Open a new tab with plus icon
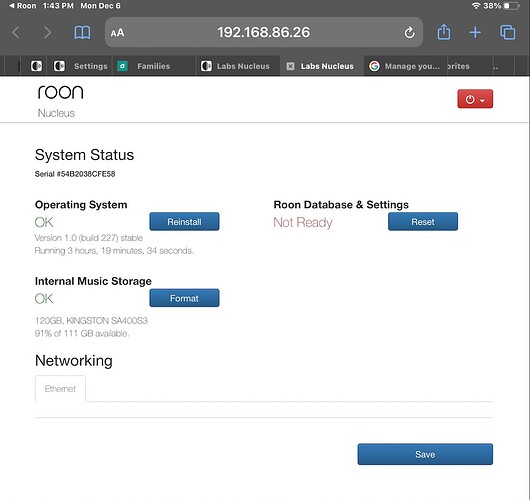 (x=475, y=32)
